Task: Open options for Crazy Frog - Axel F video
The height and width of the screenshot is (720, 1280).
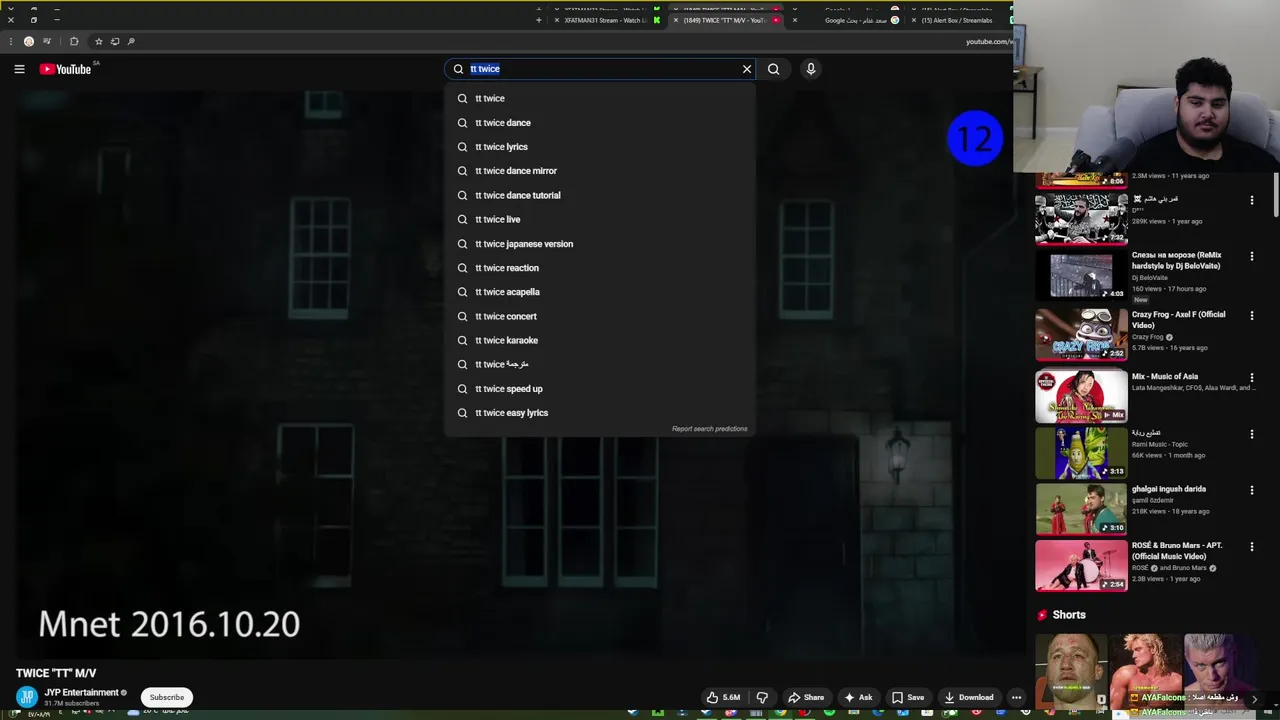Action: pos(1251,315)
